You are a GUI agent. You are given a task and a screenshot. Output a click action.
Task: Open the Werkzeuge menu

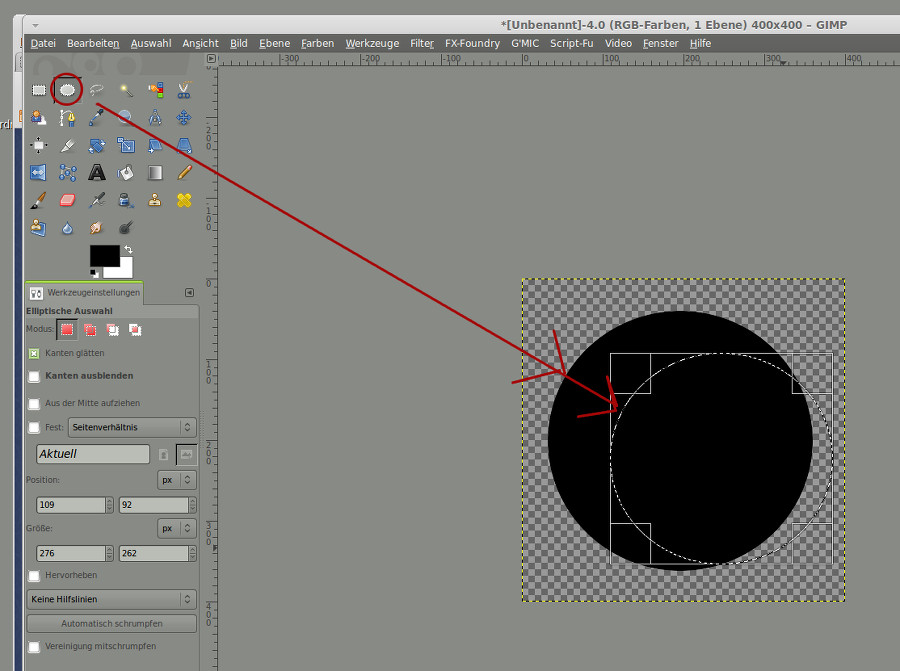pyautogui.click(x=372, y=43)
